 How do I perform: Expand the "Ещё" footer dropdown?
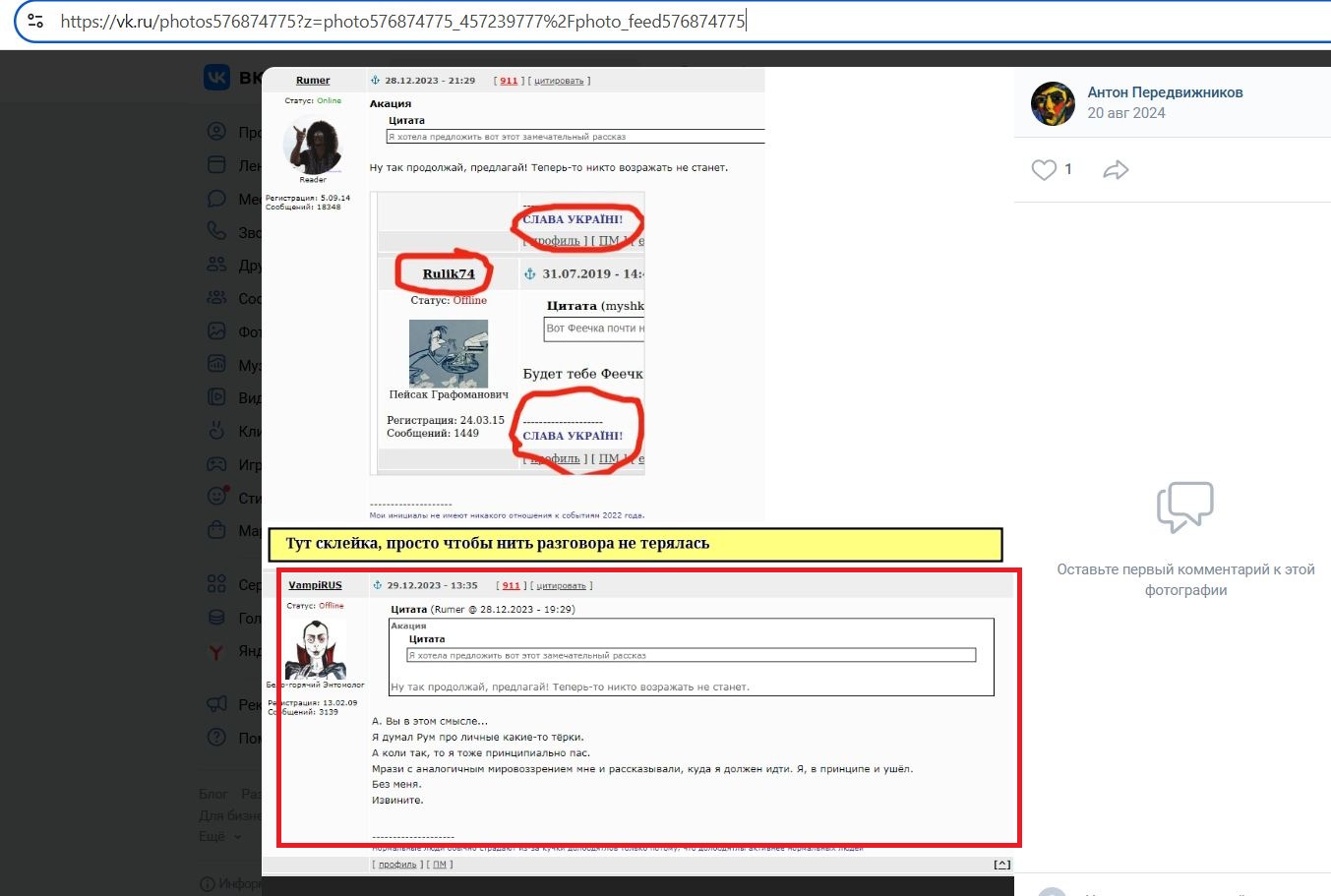pyautogui.click(x=220, y=836)
